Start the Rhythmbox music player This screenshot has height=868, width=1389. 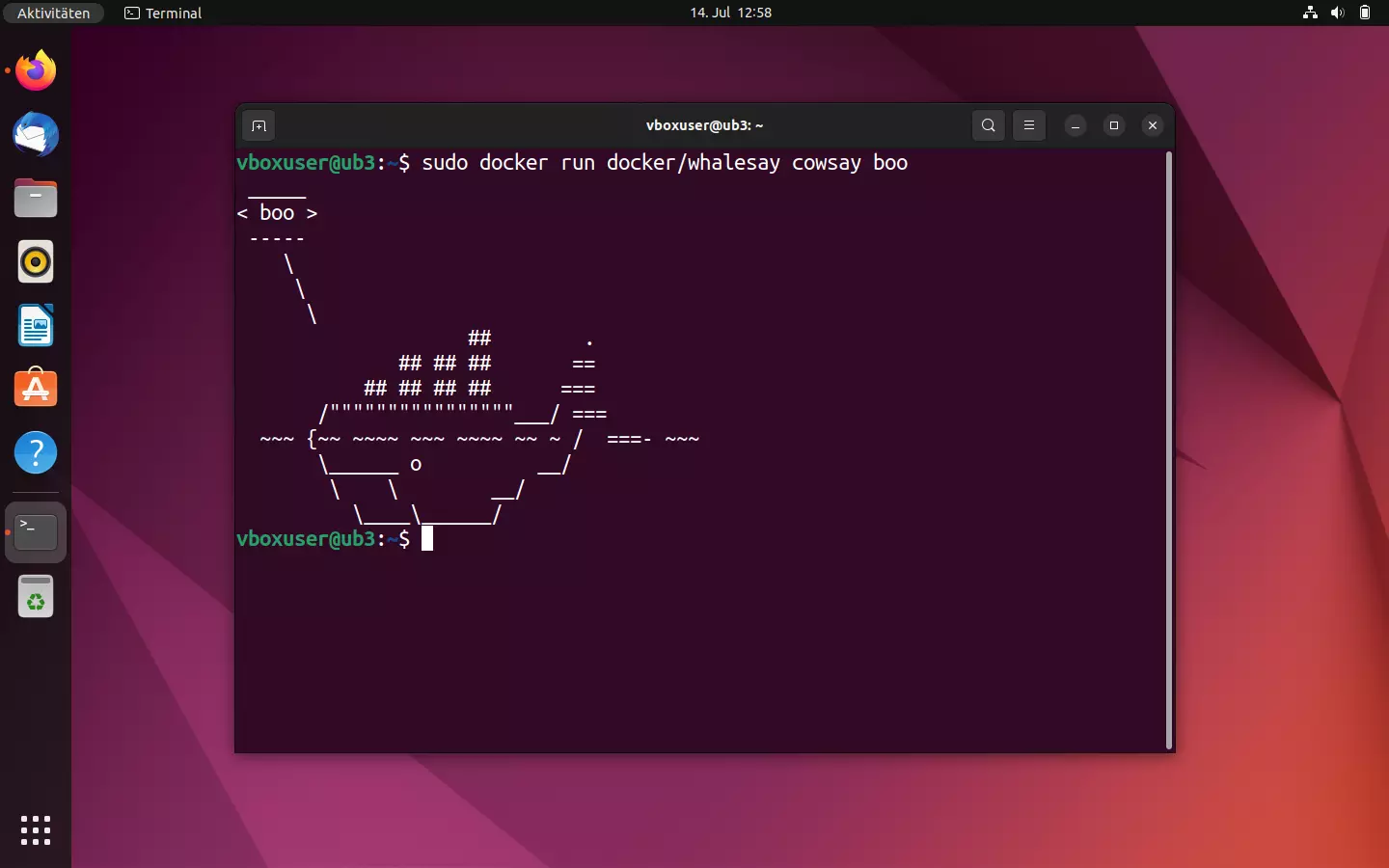tap(35, 261)
